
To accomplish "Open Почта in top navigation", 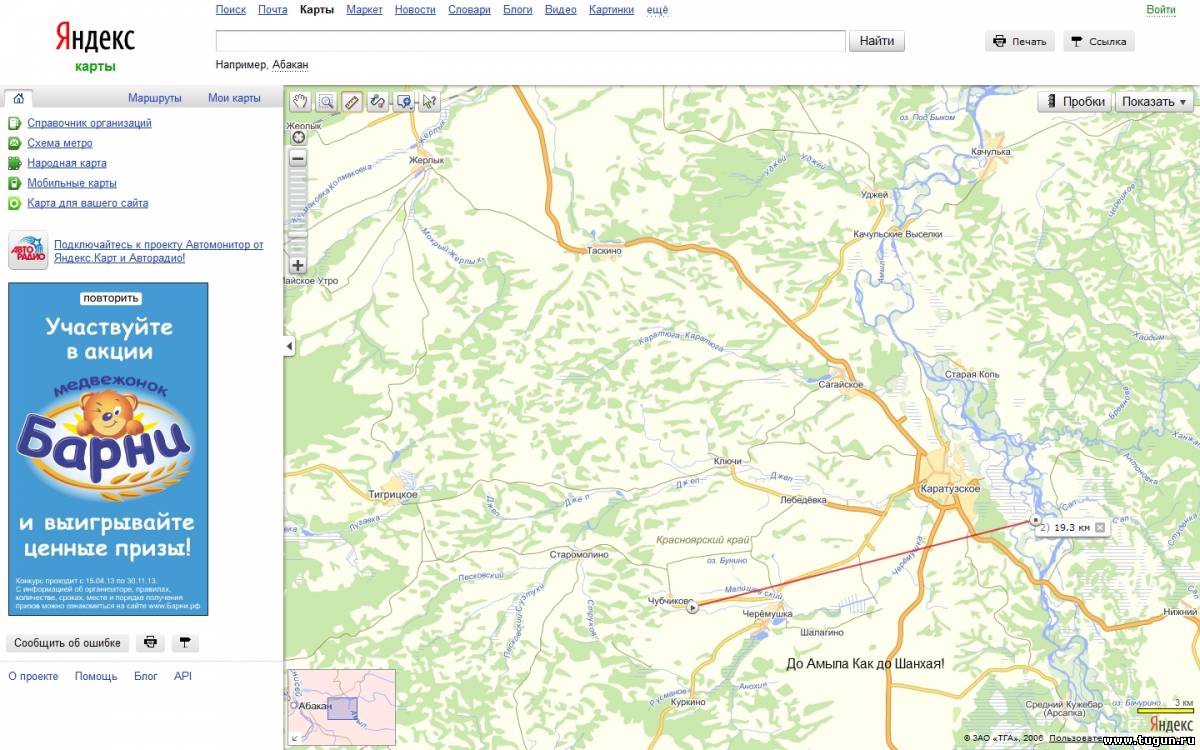I will 273,10.
